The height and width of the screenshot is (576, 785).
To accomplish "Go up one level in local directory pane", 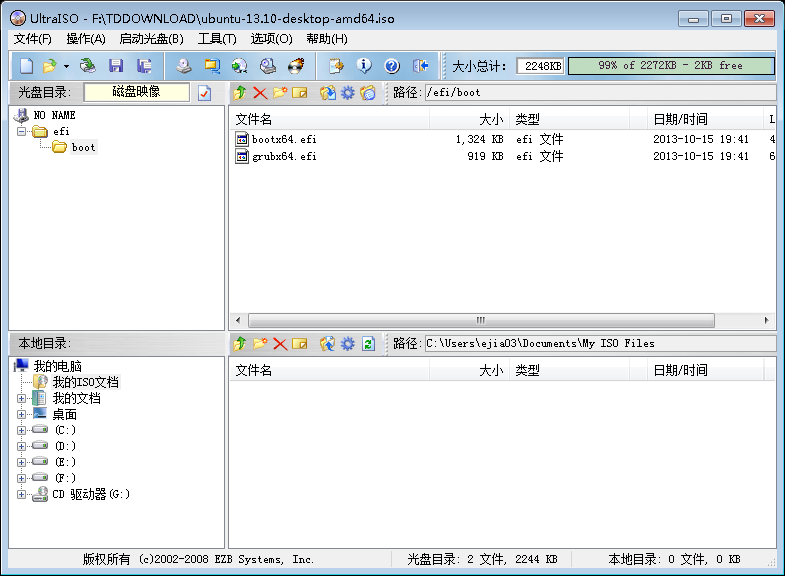I will pos(240,343).
